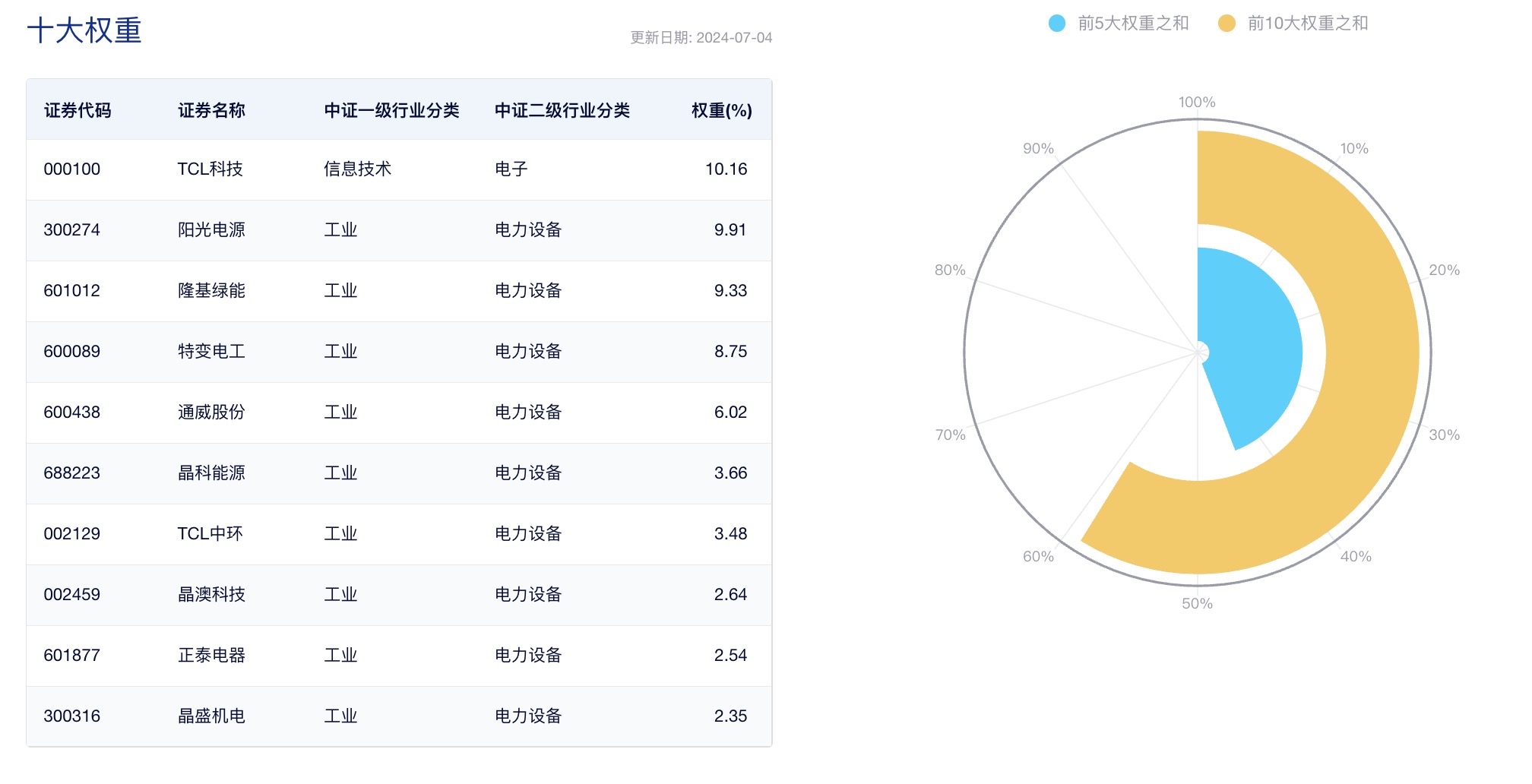Click weight value 8.75
This screenshot has width=1532, height=784.
tap(730, 351)
